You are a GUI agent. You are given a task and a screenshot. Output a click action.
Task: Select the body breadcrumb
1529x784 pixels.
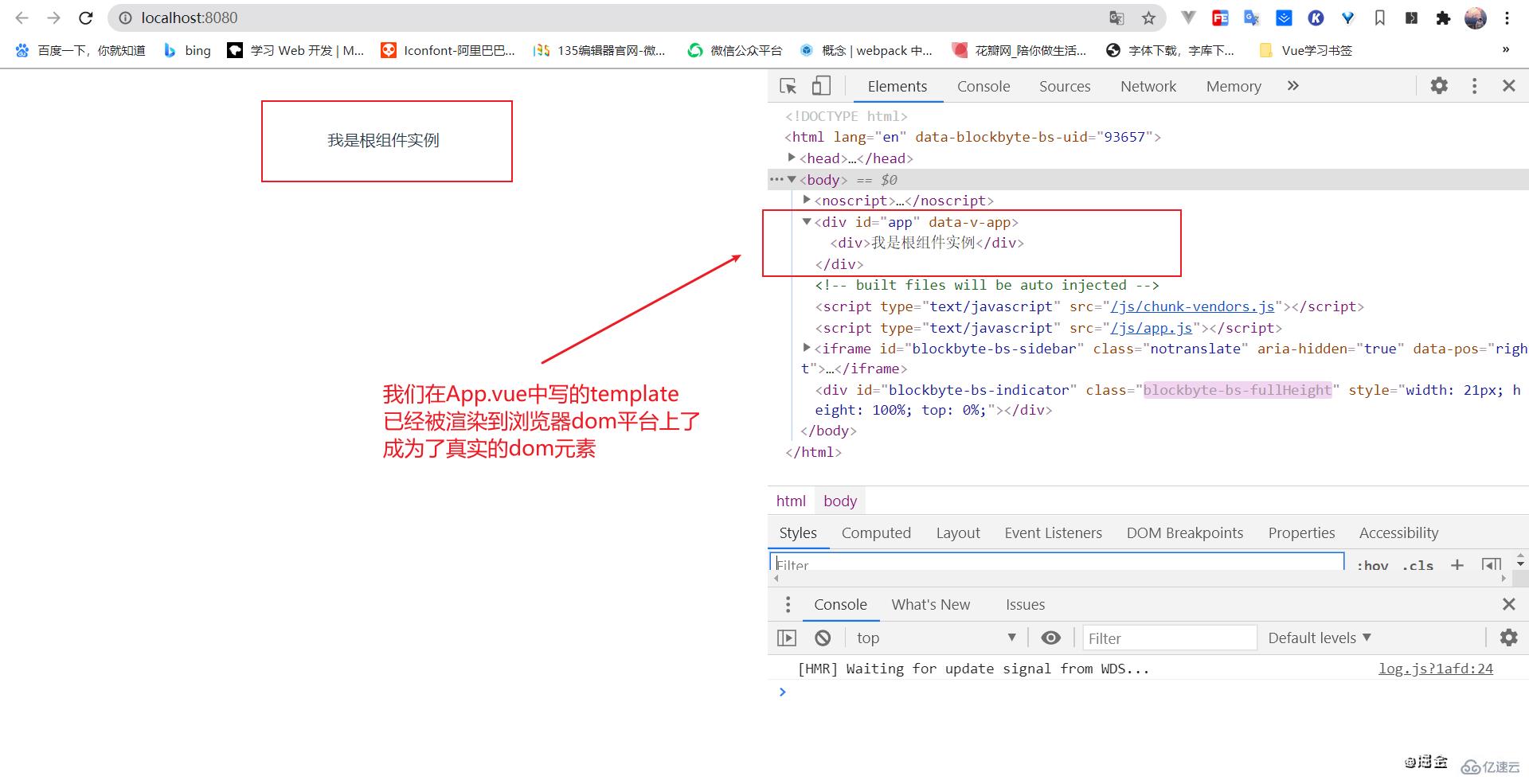click(840, 501)
